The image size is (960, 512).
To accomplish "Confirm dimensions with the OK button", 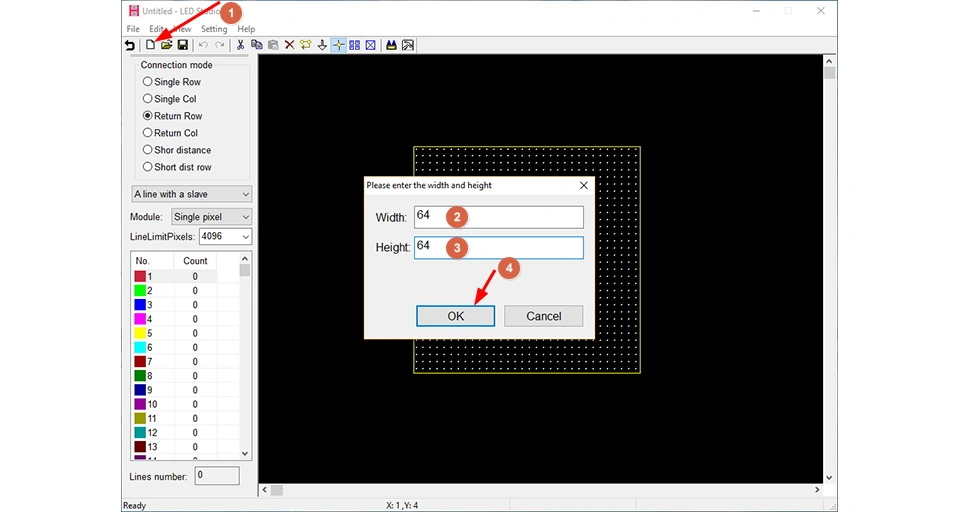I will 456,316.
